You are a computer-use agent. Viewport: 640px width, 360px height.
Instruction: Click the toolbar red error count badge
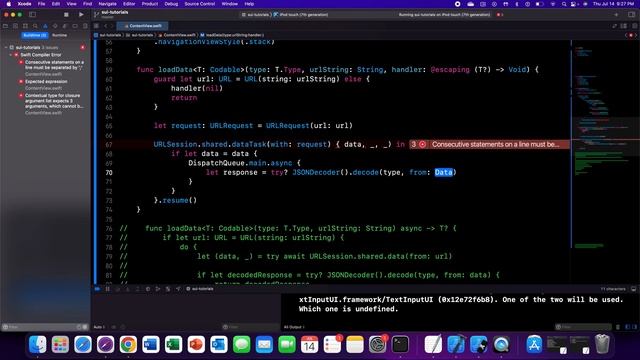500,15
